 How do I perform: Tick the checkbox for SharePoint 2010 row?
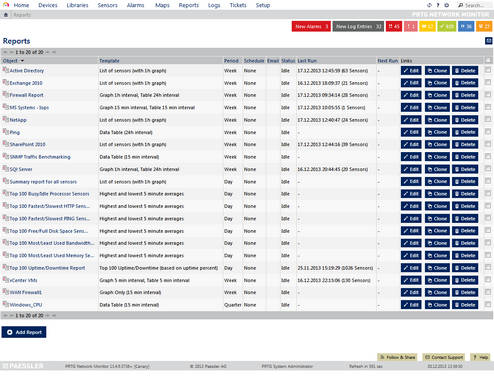tap(488, 144)
